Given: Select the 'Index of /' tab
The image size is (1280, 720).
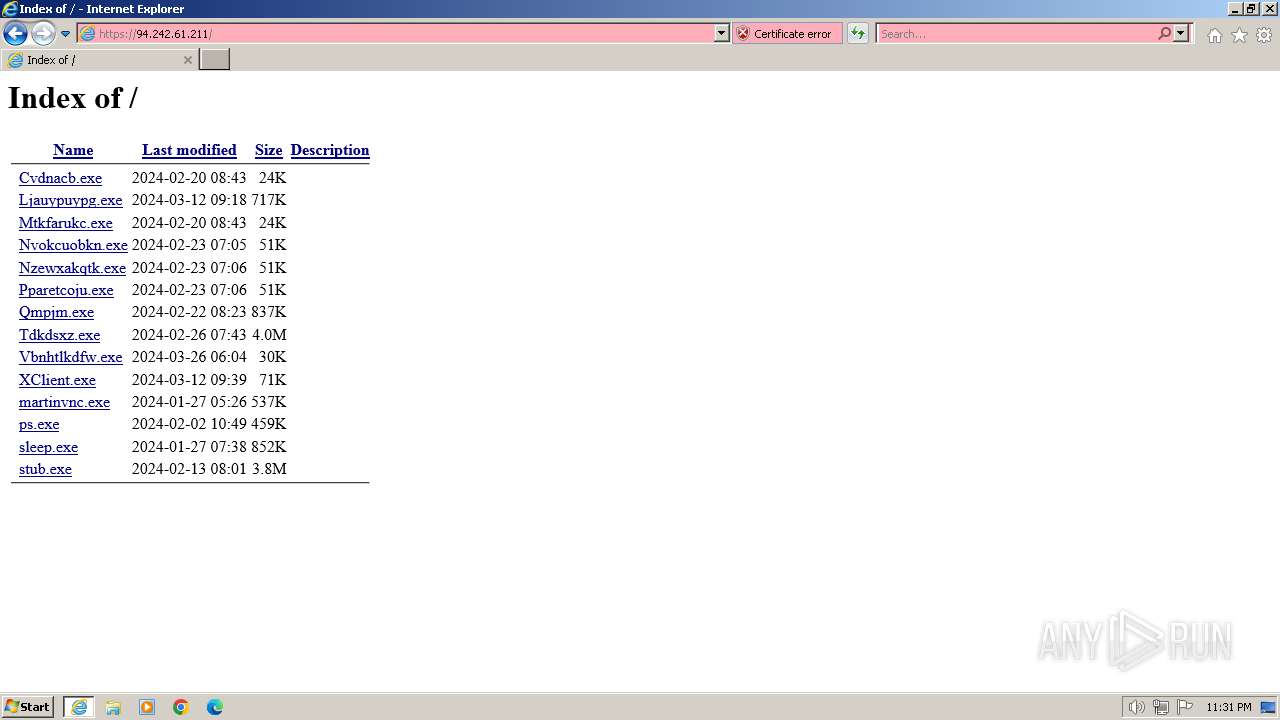Looking at the screenshot, I should pos(99,60).
